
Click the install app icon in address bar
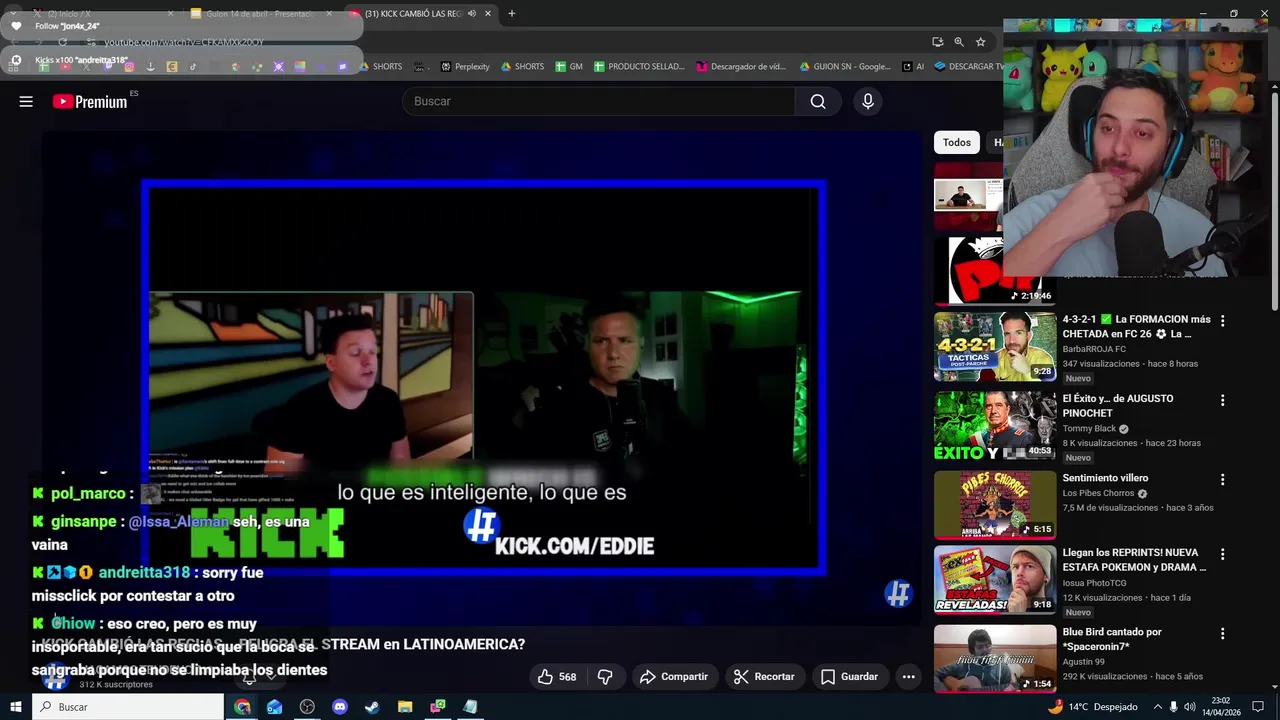tap(937, 42)
